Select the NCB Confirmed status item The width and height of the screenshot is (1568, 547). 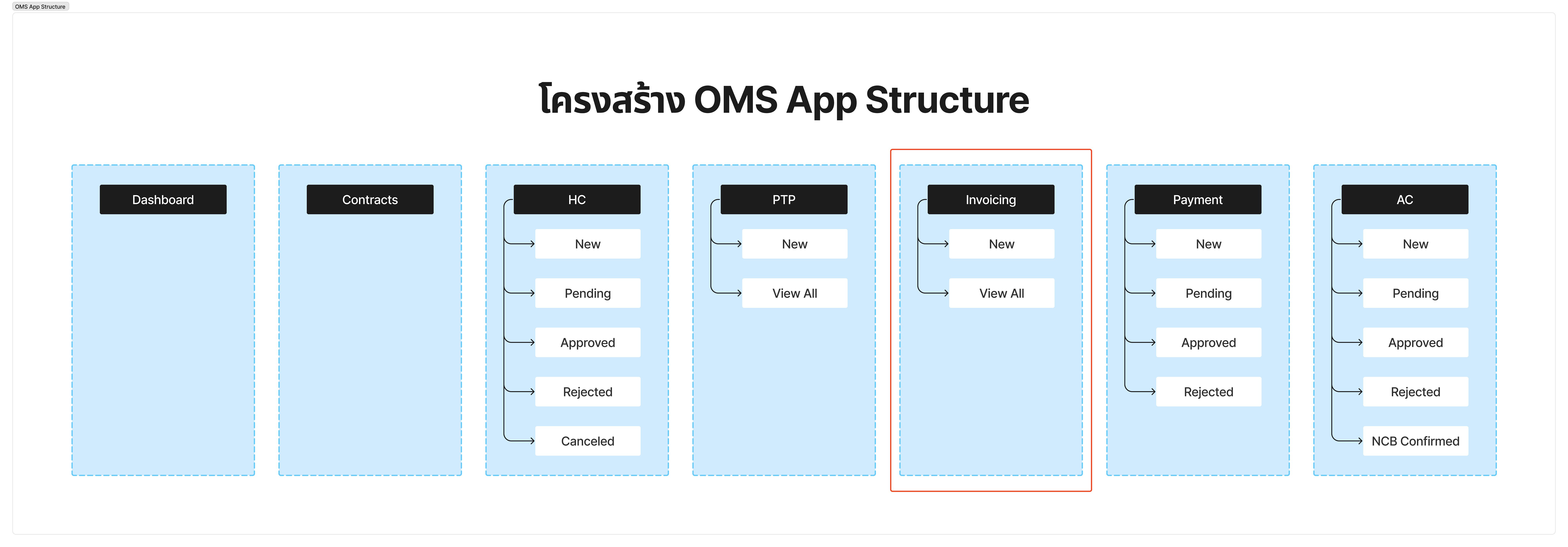click(1416, 441)
